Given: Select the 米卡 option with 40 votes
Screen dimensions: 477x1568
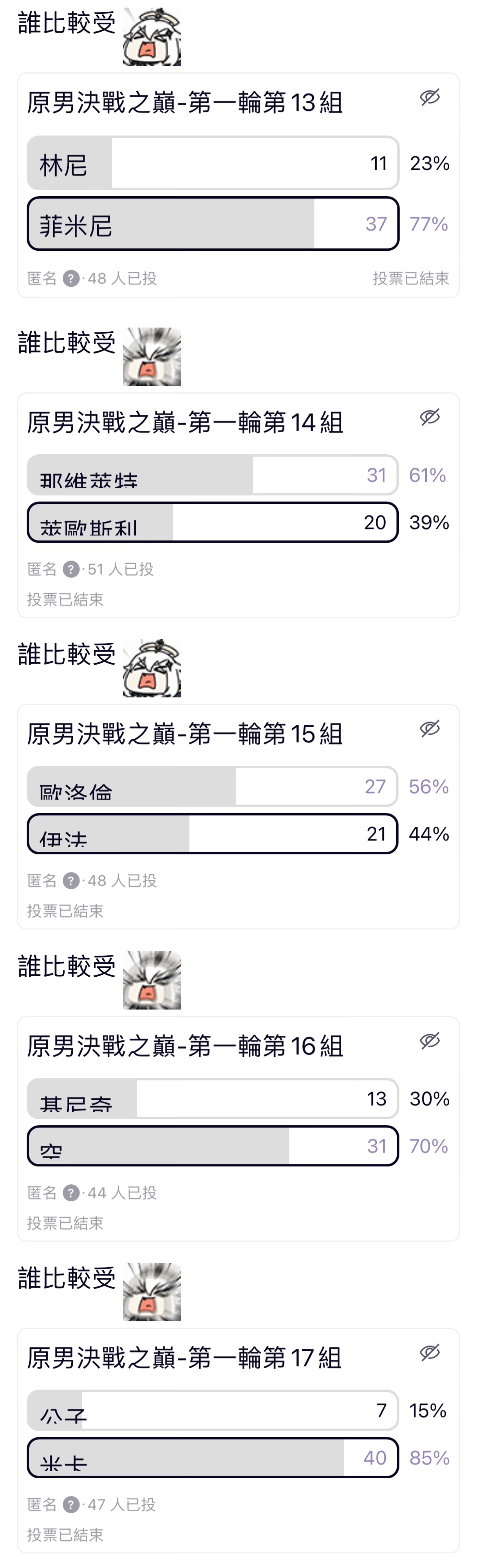Looking at the screenshot, I should click(x=212, y=1458).
